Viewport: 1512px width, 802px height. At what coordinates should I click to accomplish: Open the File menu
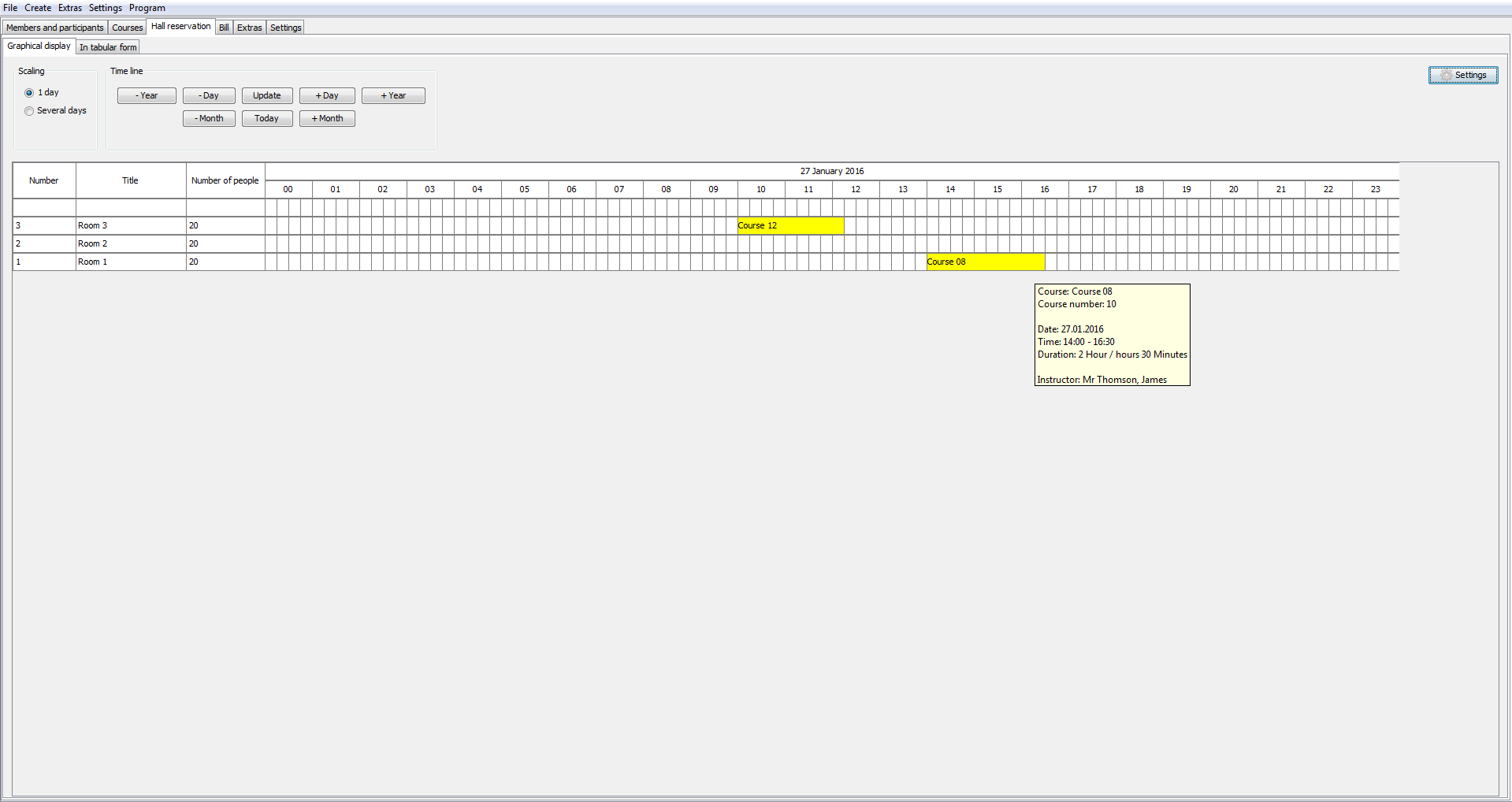coord(10,8)
